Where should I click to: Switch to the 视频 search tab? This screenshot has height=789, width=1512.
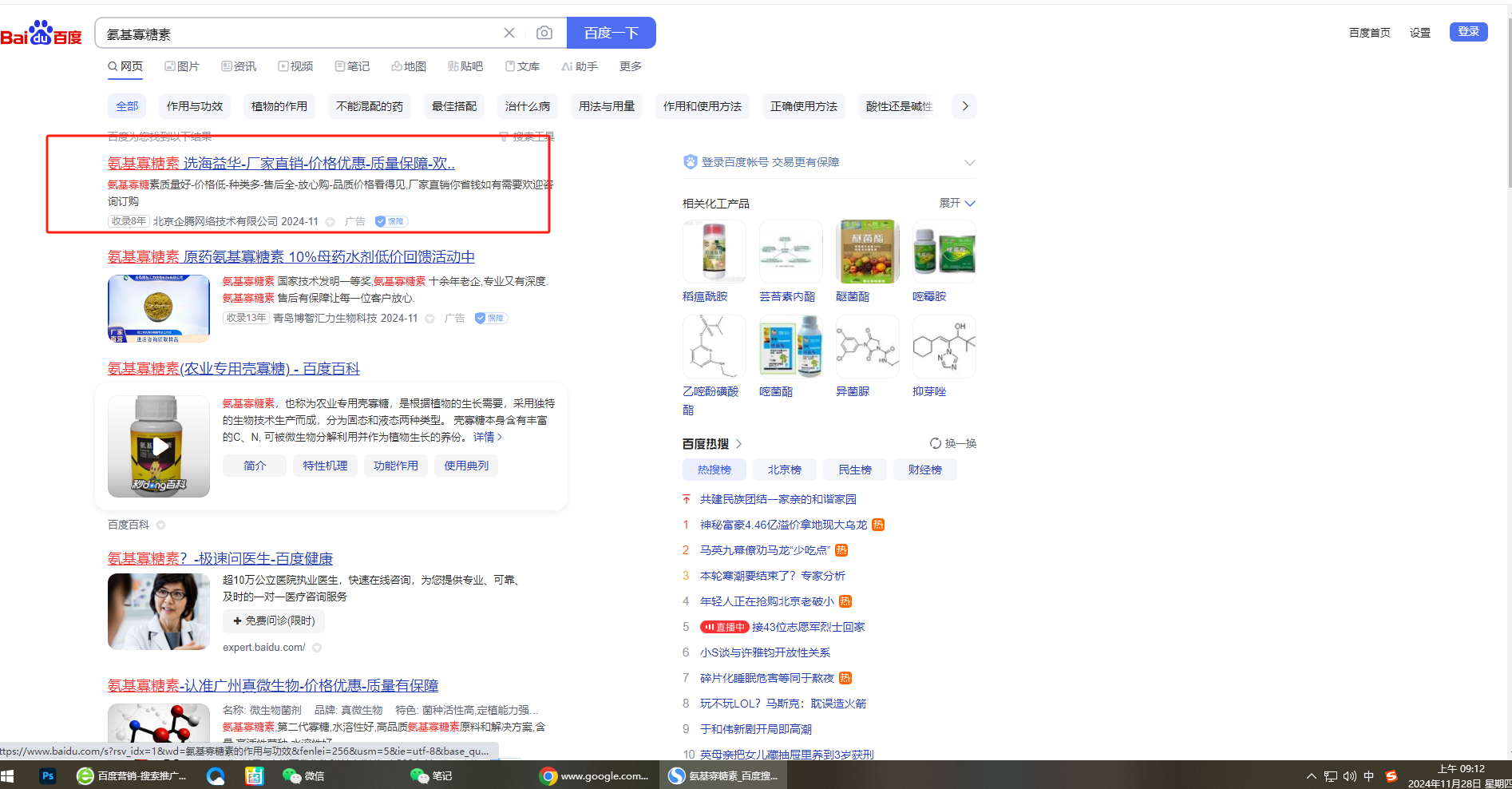point(295,66)
